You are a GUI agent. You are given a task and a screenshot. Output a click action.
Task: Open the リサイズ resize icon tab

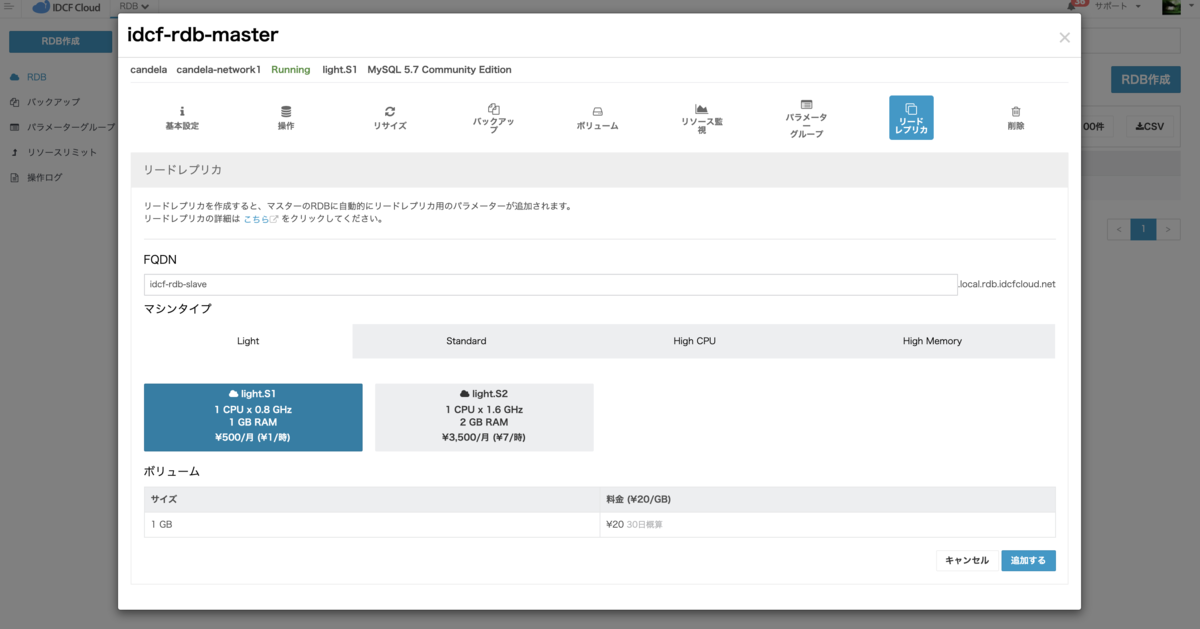tap(390, 118)
